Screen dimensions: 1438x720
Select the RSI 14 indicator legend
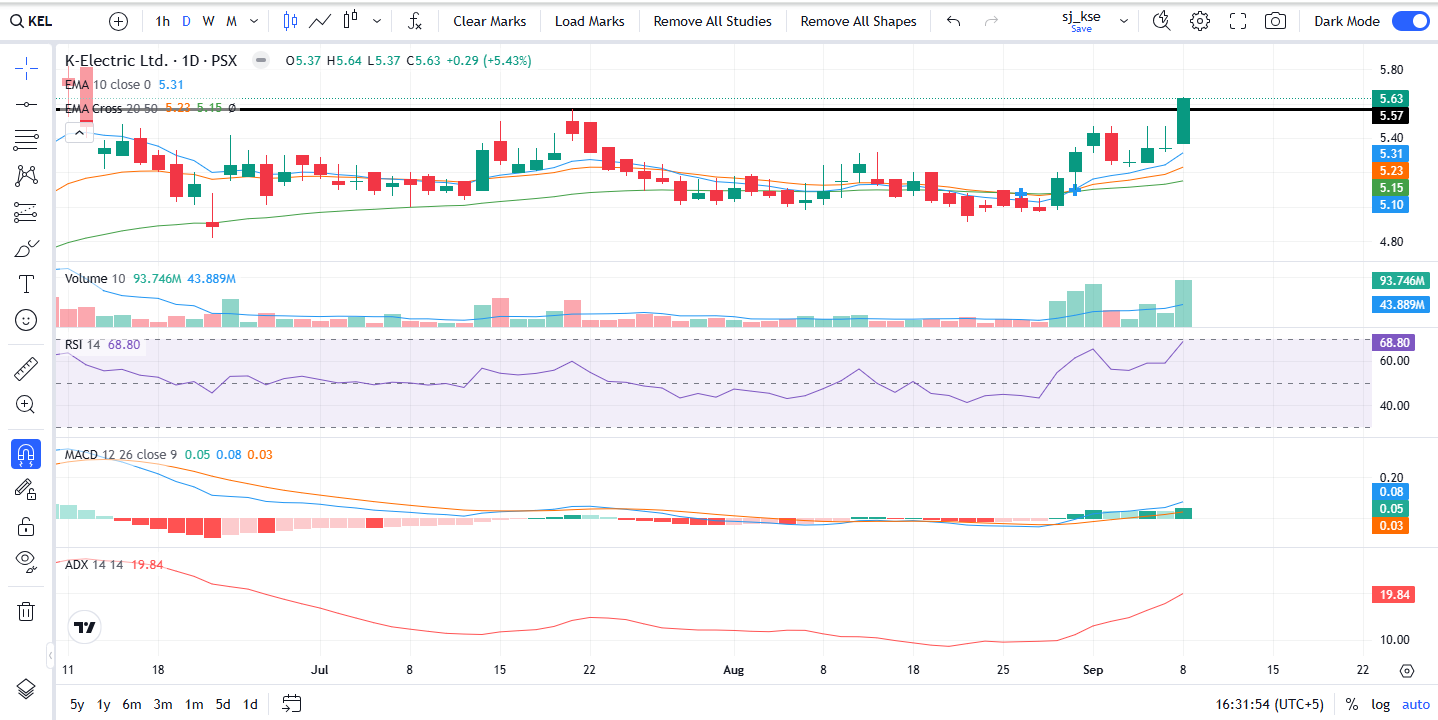(x=83, y=345)
